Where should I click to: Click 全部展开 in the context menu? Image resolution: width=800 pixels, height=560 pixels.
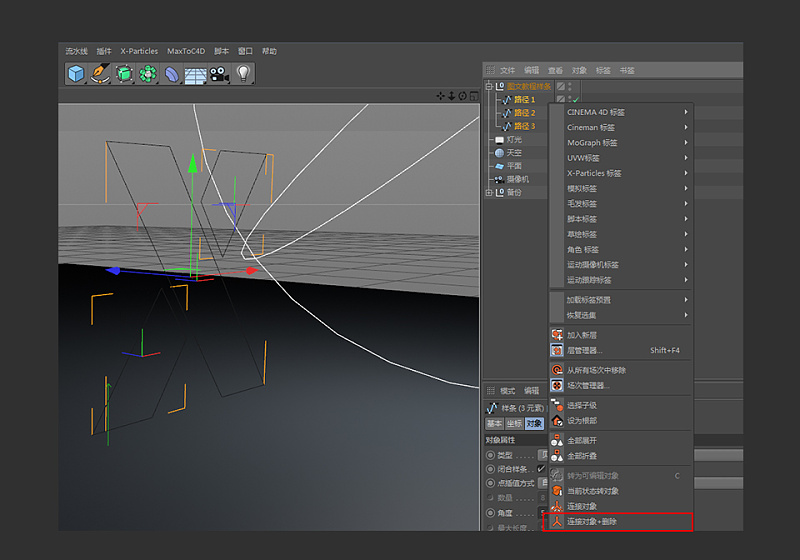coord(582,441)
